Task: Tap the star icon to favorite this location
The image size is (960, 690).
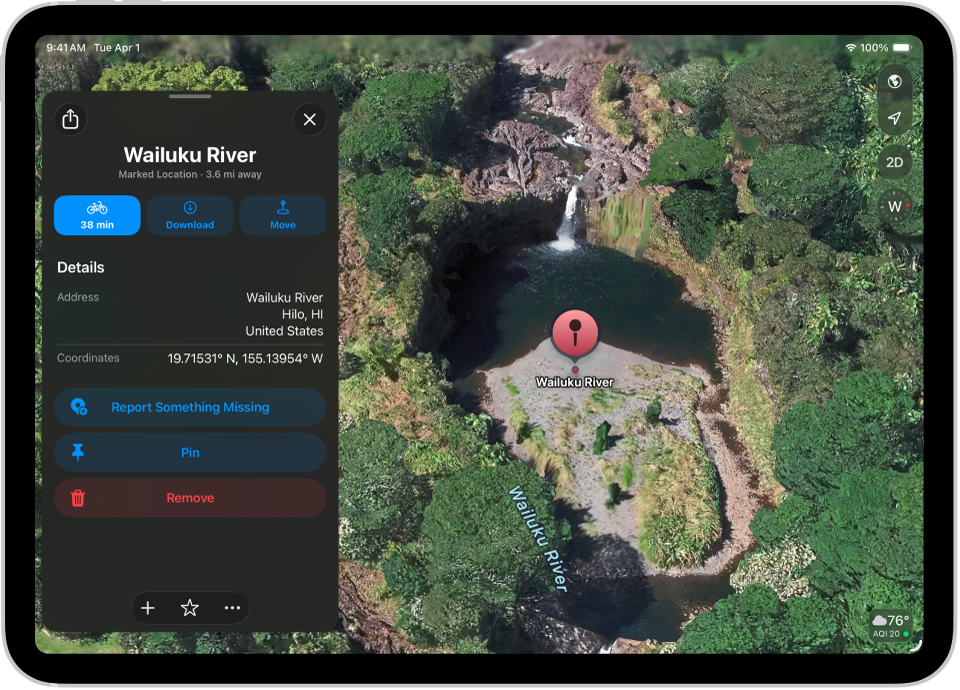Action: (x=189, y=607)
